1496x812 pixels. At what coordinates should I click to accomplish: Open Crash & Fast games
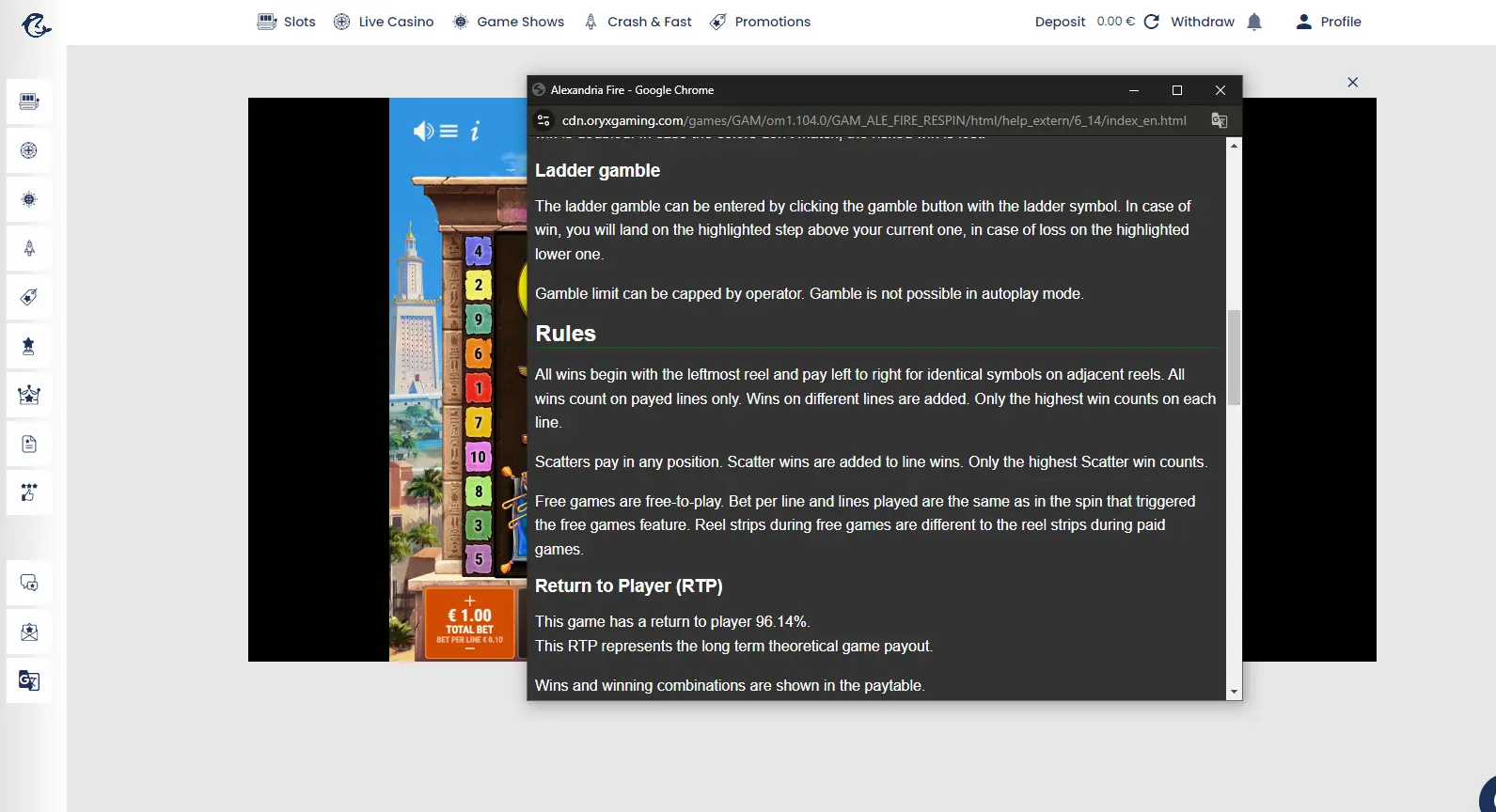click(638, 22)
